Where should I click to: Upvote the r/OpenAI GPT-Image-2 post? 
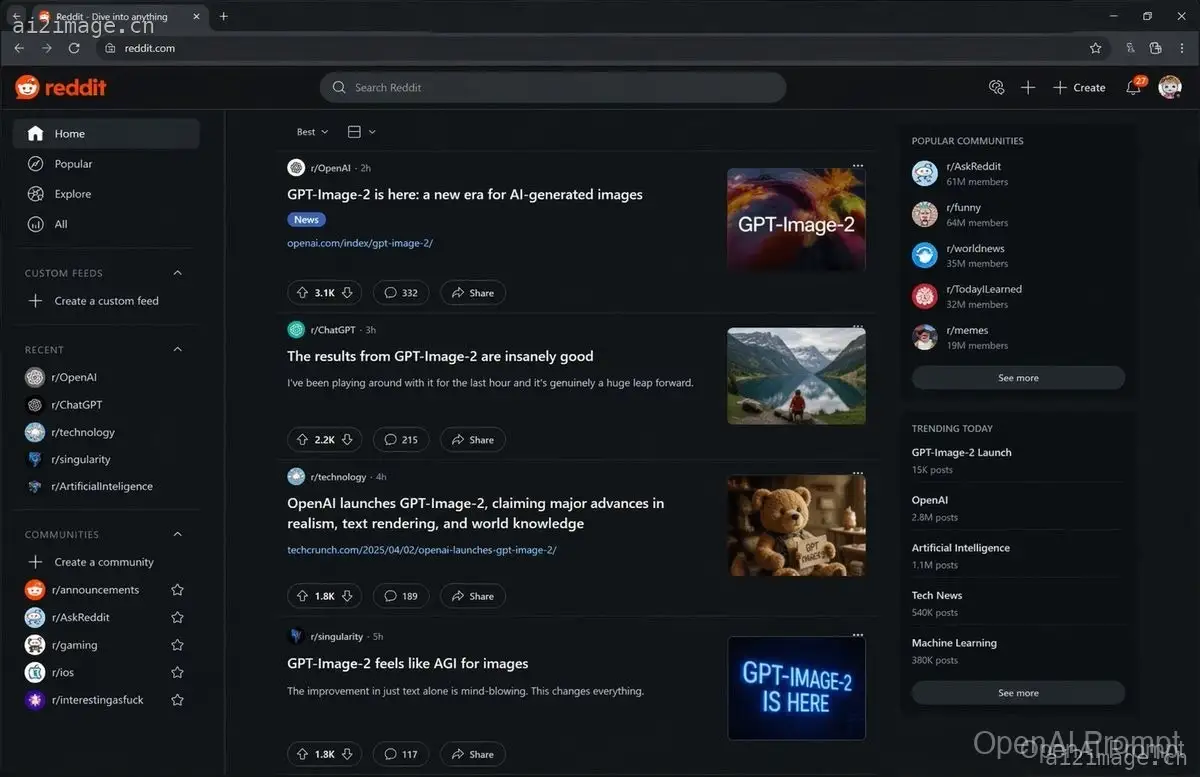301,293
